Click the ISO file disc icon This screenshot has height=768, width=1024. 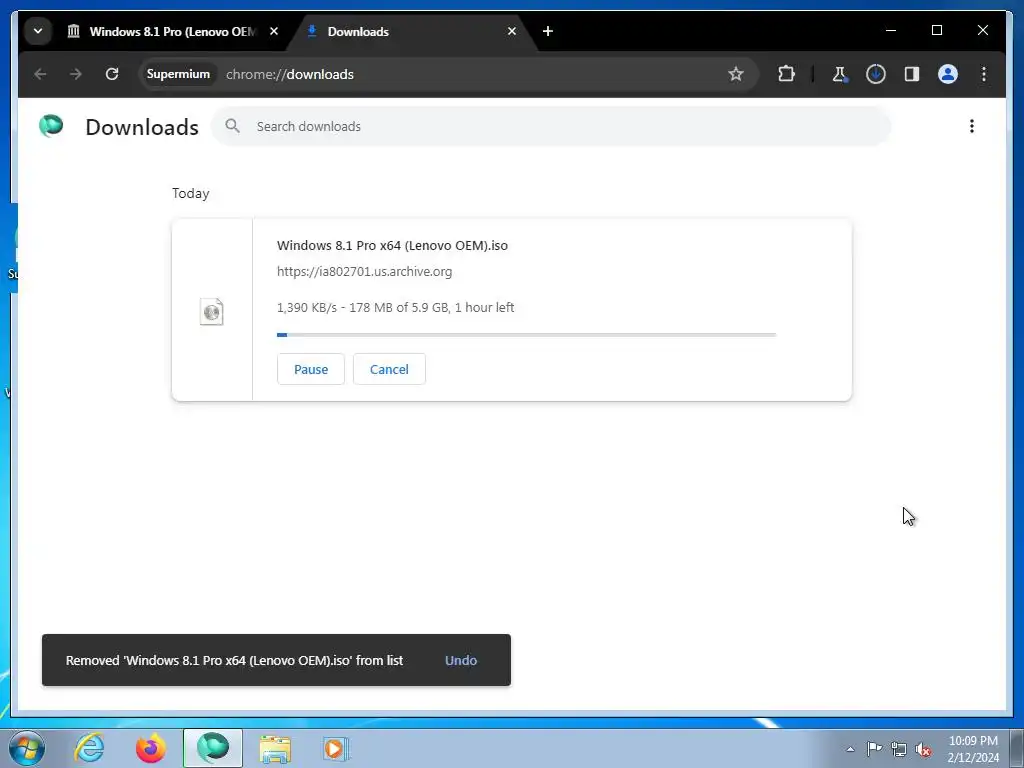tap(212, 312)
